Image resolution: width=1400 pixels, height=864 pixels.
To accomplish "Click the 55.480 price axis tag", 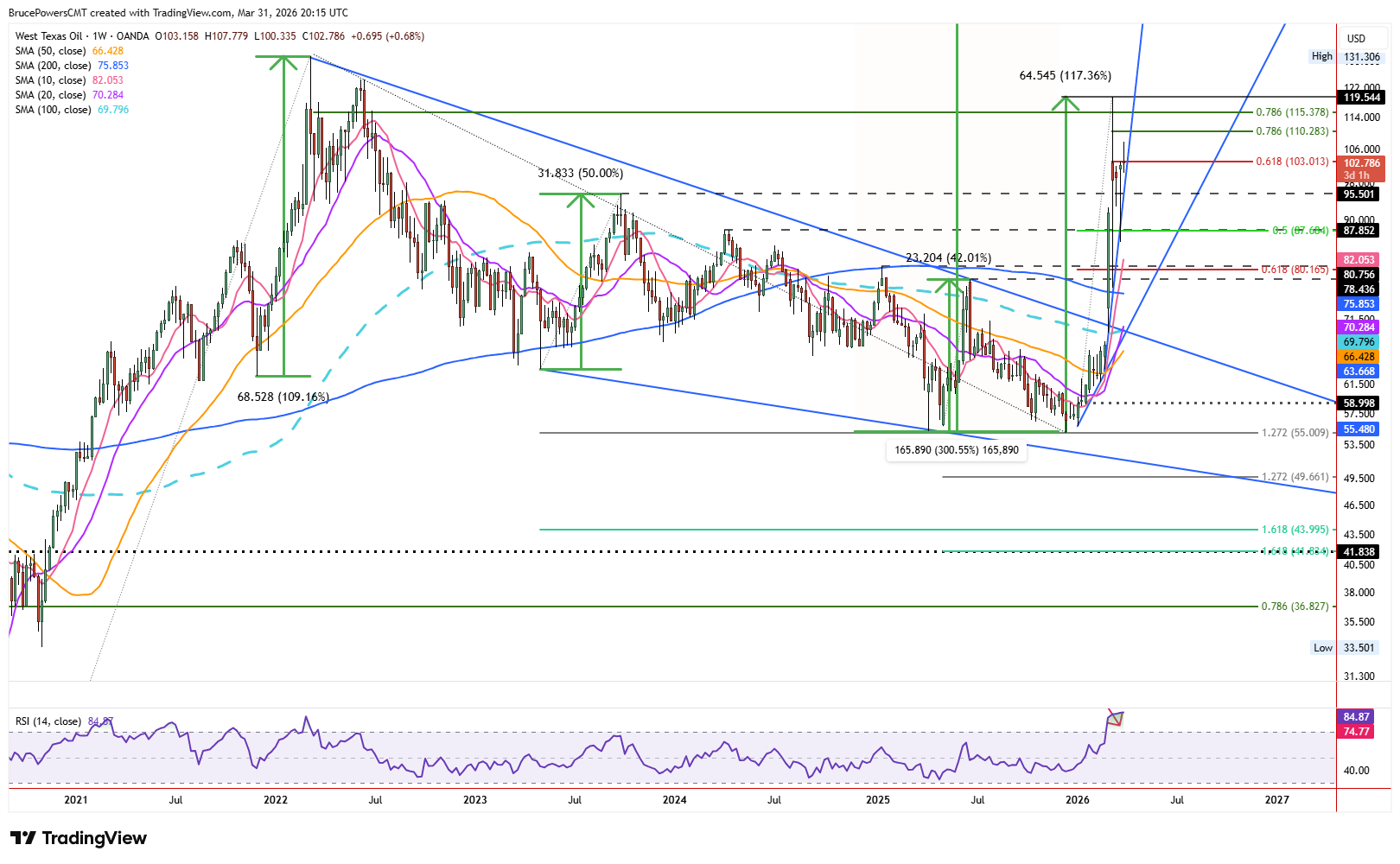I will coord(1359,429).
